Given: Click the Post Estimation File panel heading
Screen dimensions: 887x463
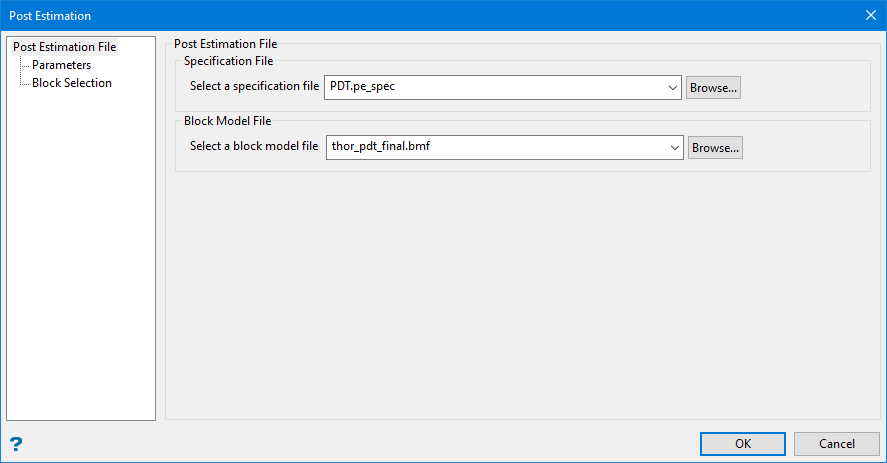Looking at the screenshot, I should coord(226,44).
